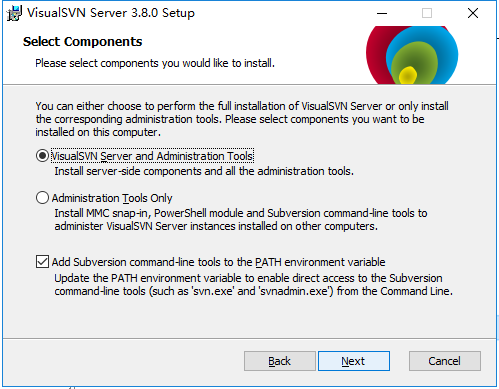Click the 'Administration Tools Only' label text
499x389 pixels.
coord(112,198)
